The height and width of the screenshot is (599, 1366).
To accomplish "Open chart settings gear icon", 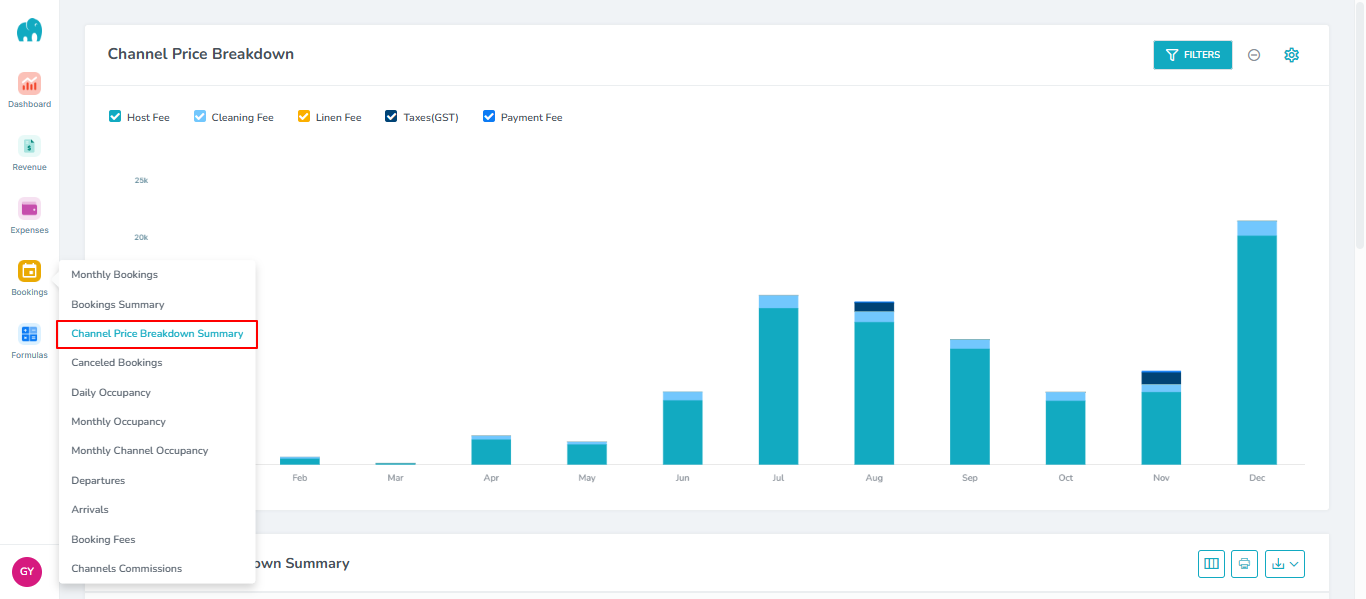I will pyautogui.click(x=1291, y=55).
